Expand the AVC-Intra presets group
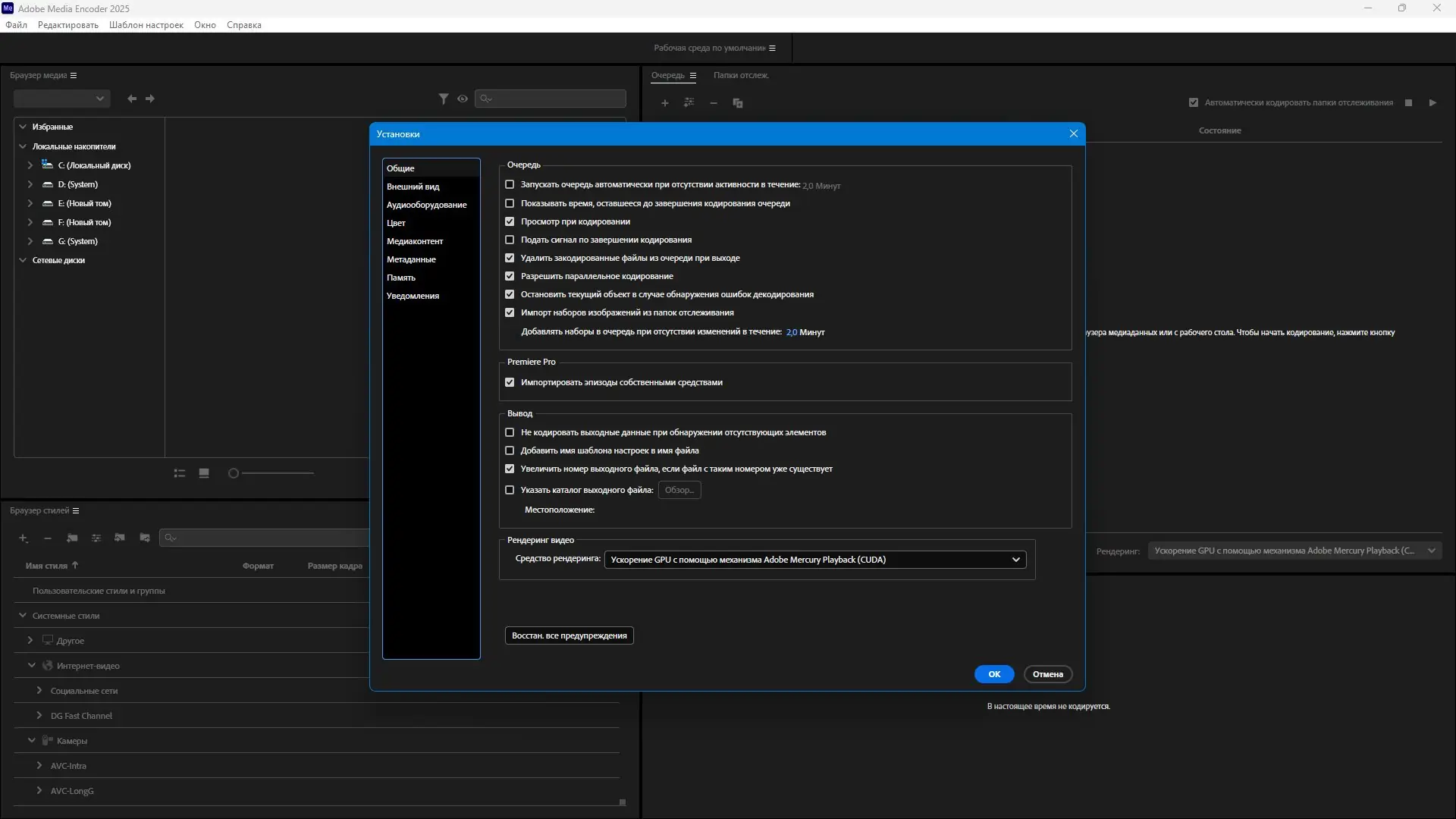Viewport: 1456px width, 819px height. [39, 766]
